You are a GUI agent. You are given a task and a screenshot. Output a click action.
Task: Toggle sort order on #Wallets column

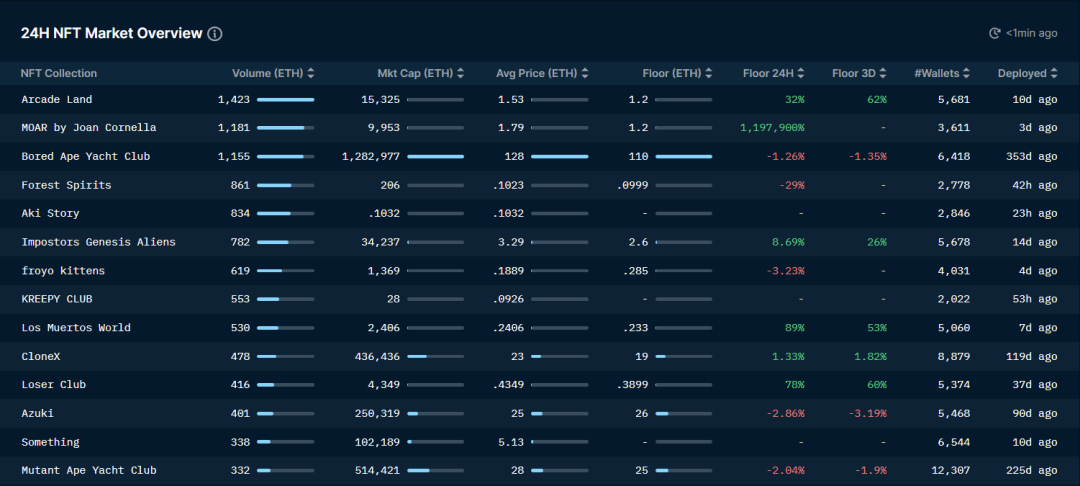coord(965,73)
